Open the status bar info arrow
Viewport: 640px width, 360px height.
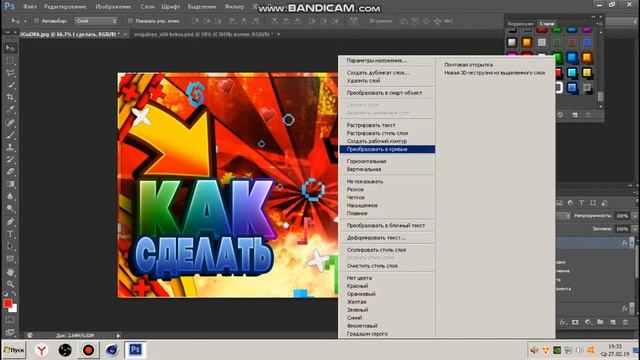pos(118,336)
